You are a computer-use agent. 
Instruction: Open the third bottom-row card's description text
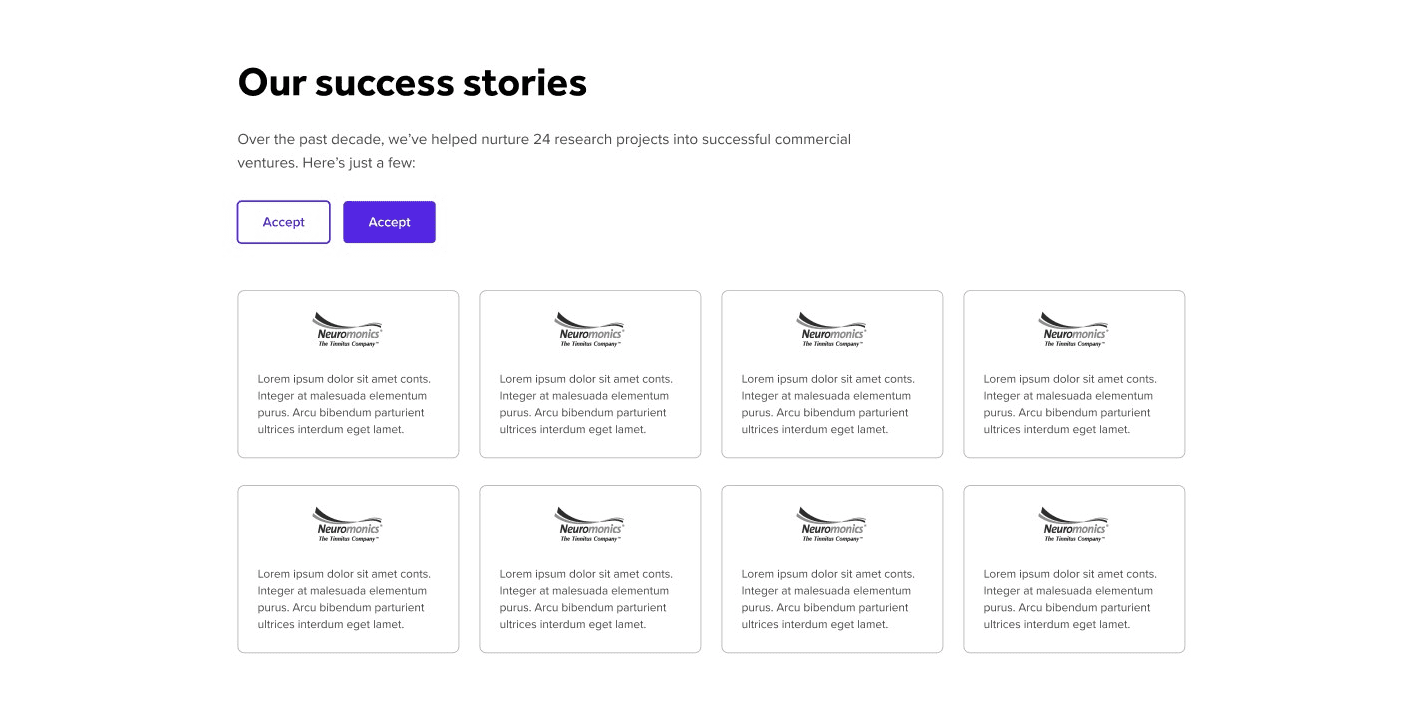pos(828,599)
